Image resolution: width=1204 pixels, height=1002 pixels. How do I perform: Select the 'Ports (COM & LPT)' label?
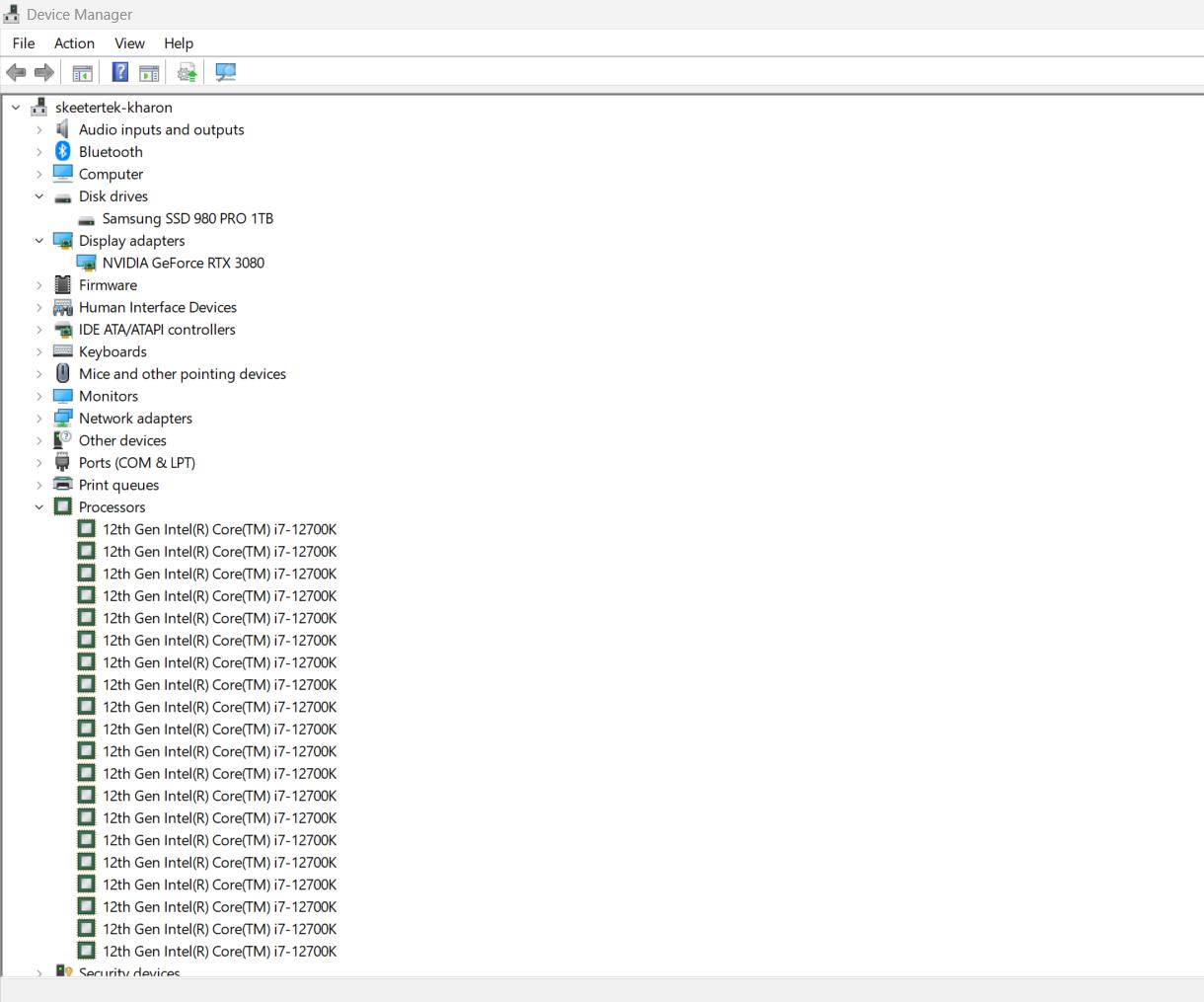point(137,462)
